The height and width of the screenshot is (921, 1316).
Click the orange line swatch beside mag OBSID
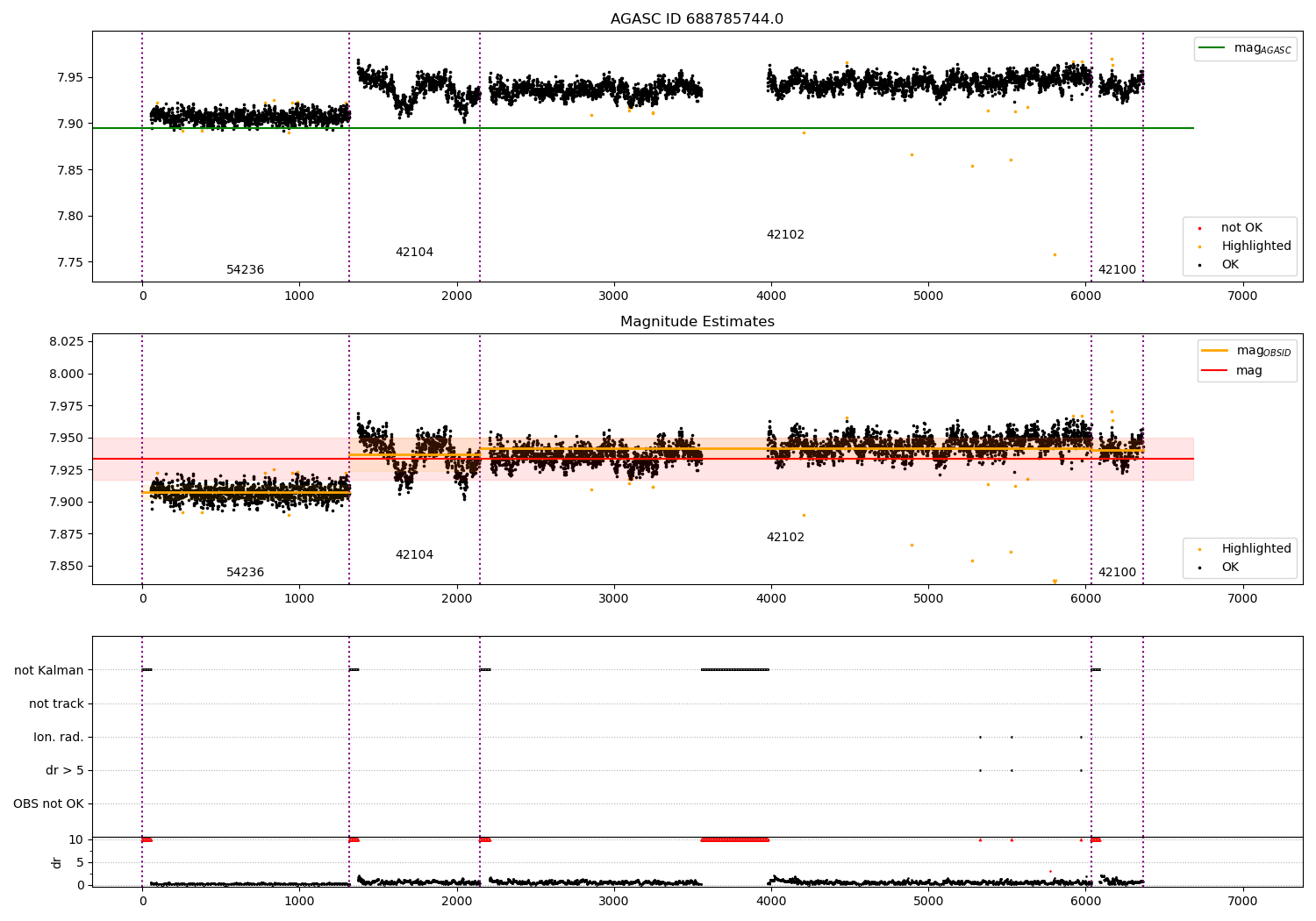pyautogui.click(x=1215, y=351)
